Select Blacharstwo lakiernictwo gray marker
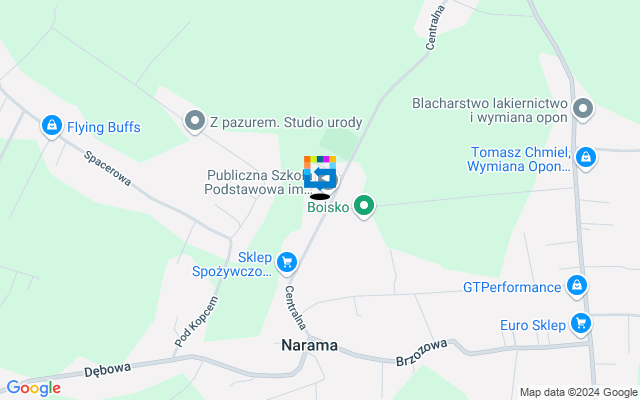Viewport: 640px width, 400px height. coord(583,109)
